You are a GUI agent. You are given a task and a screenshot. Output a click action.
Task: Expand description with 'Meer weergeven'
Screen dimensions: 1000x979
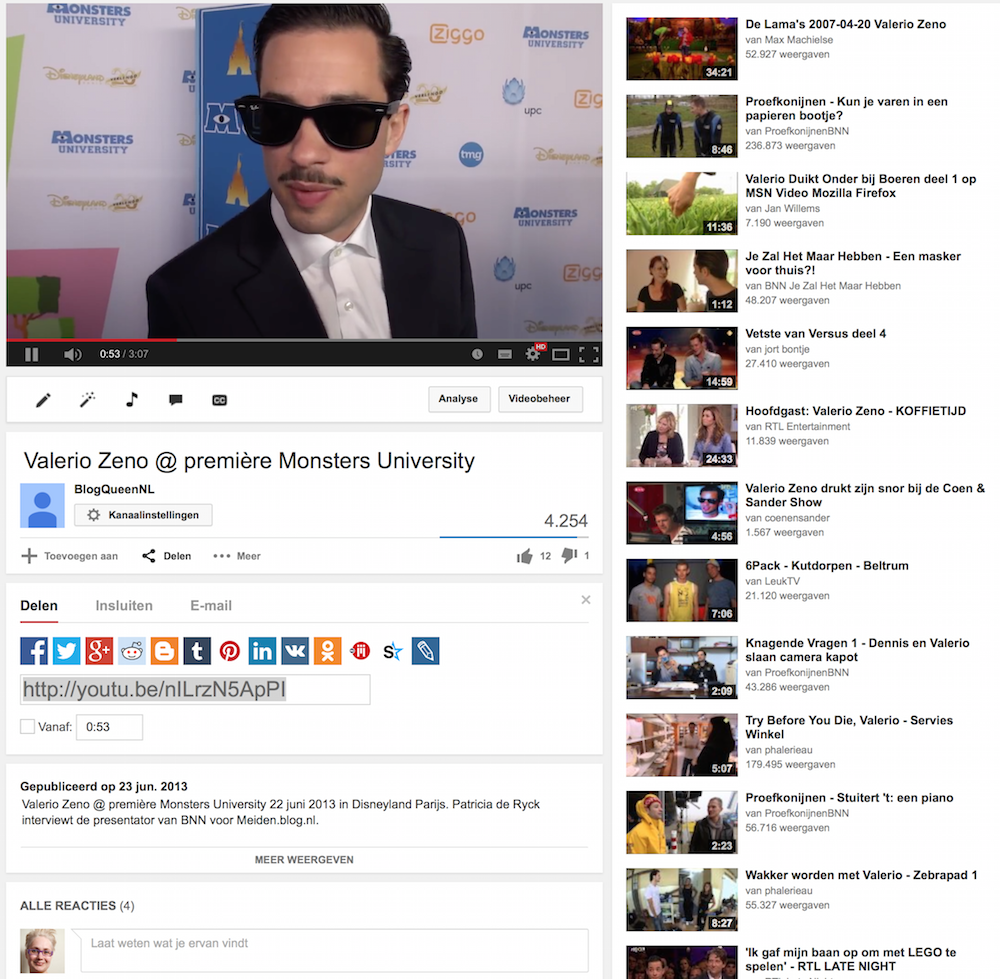tap(304, 859)
